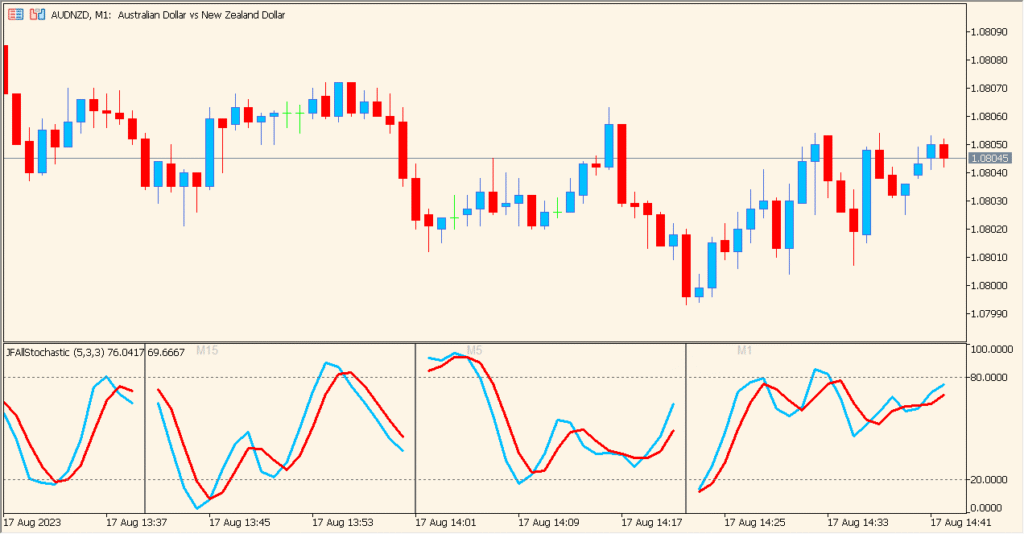Viewport: 1024px width, 534px height.
Task: Click the 1.08070 price axis label
Action: point(989,87)
